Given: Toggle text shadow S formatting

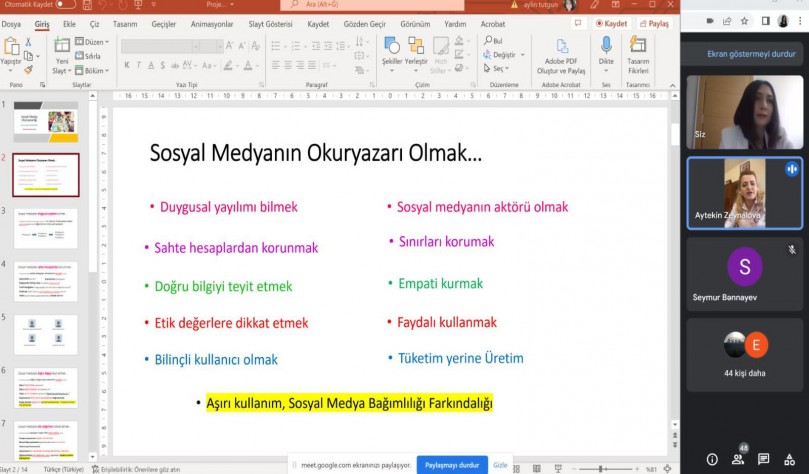Looking at the screenshot, I should point(163,66).
